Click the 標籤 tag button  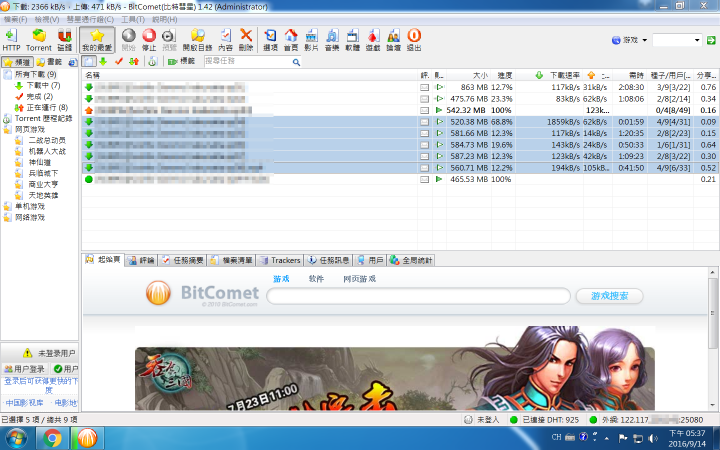(181, 61)
